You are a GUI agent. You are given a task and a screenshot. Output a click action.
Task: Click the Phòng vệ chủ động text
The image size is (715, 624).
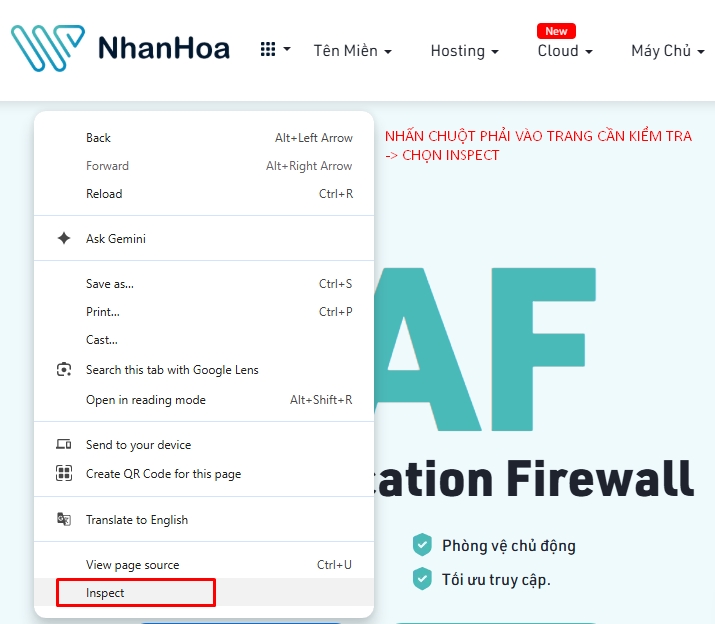point(508,546)
